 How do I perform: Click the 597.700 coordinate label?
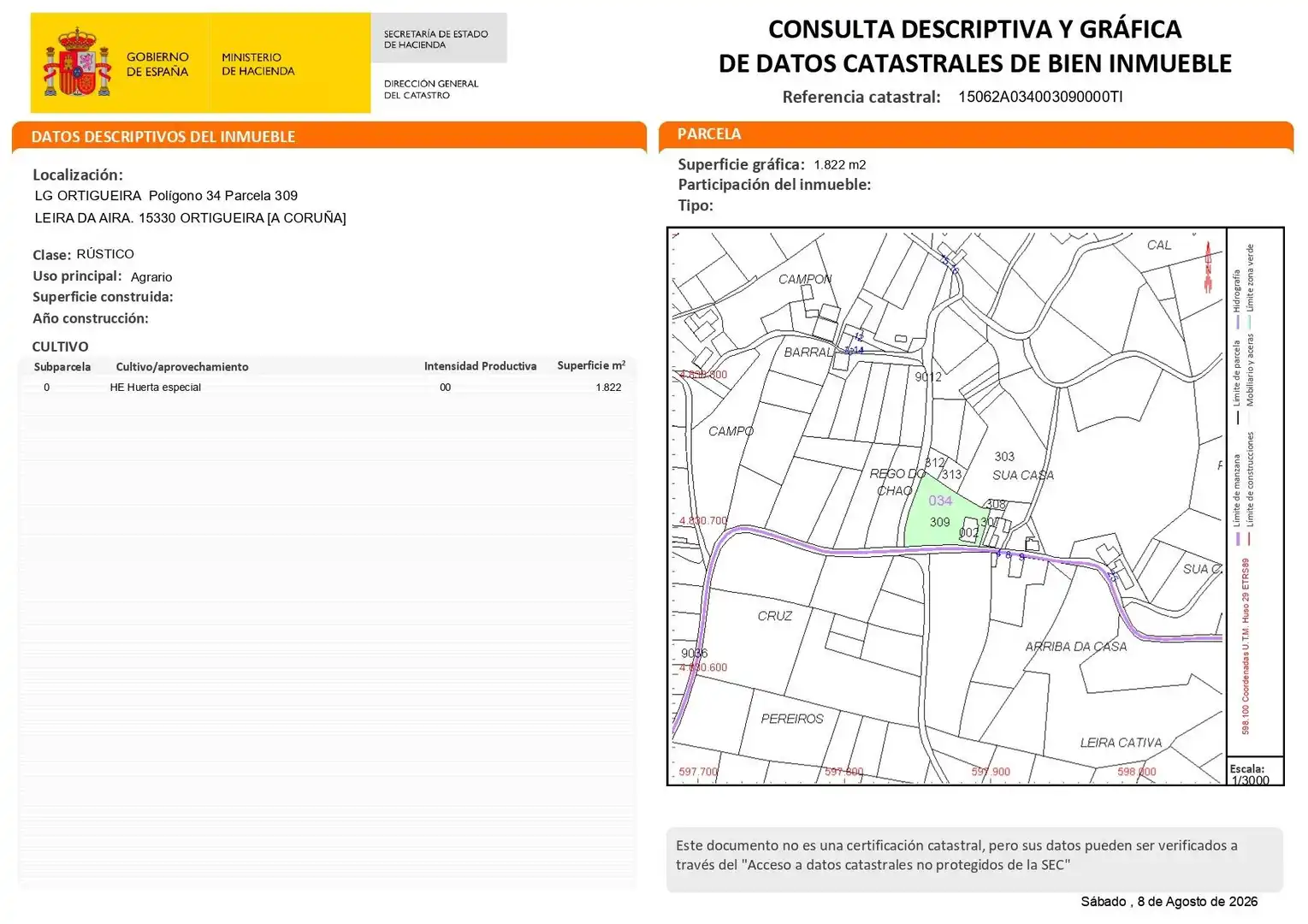698,772
